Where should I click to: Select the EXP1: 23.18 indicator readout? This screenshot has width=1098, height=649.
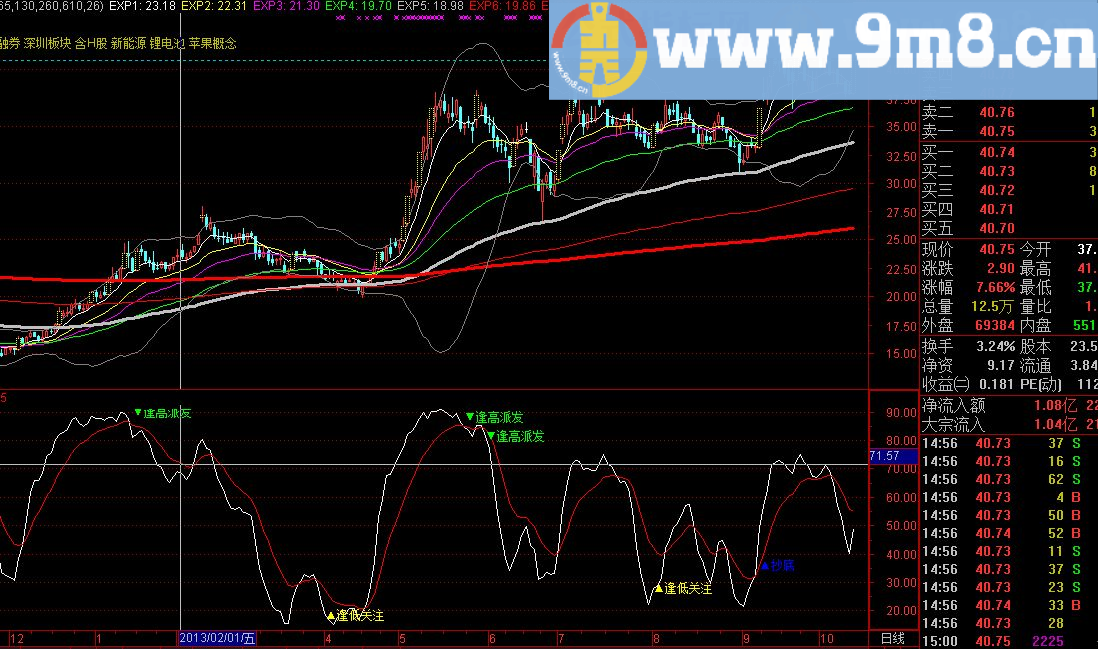click(x=142, y=6)
